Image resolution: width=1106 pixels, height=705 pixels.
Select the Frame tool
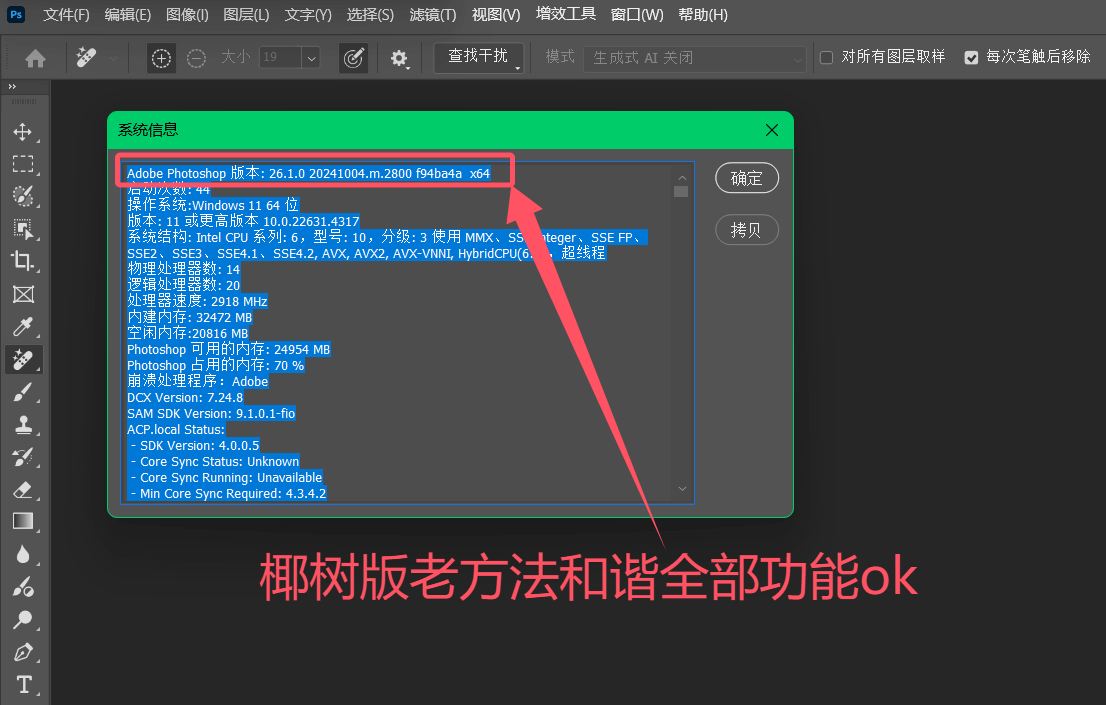pyautogui.click(x=23, y=294)
